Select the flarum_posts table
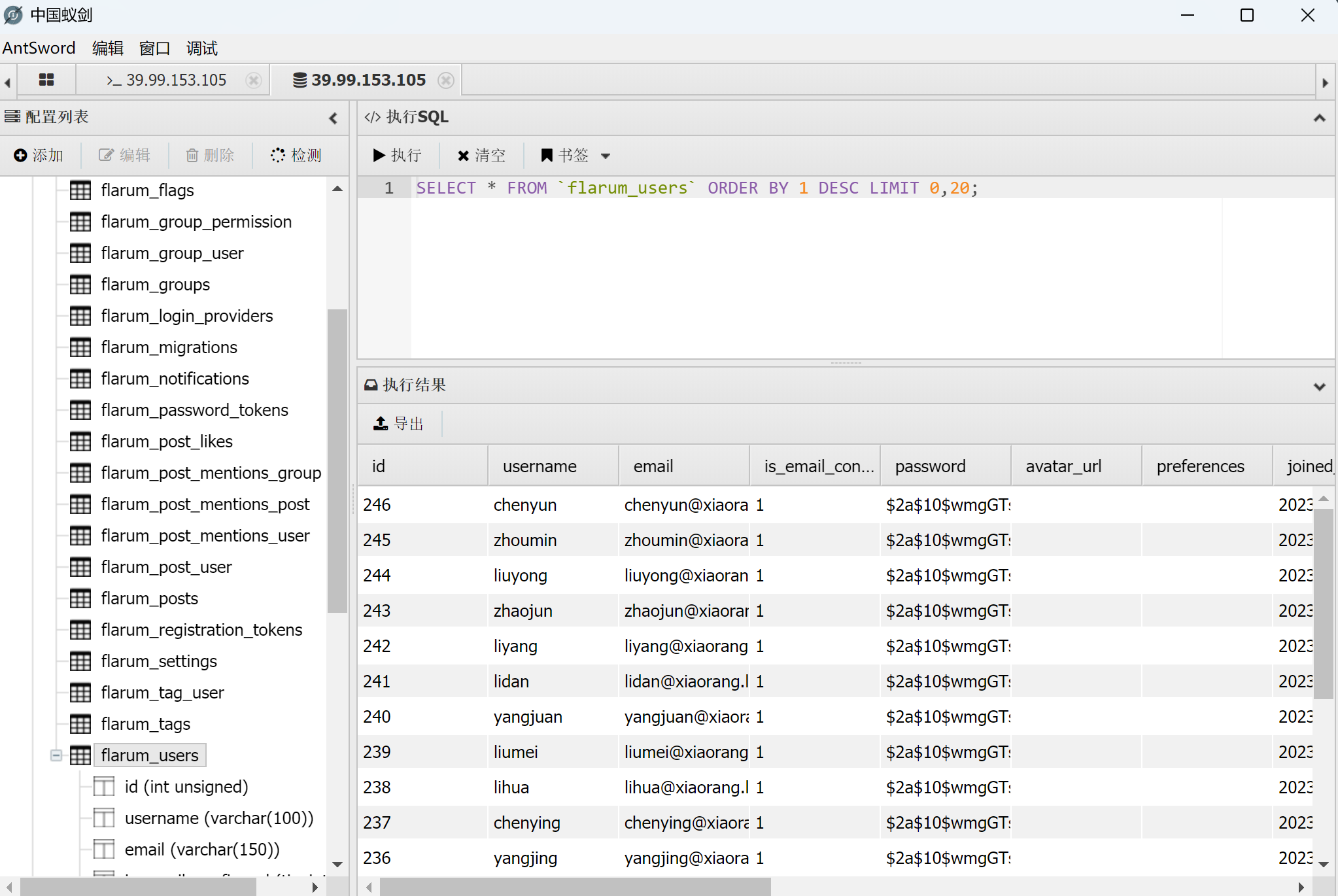1338x896 pixels. [x=149, y=598]
